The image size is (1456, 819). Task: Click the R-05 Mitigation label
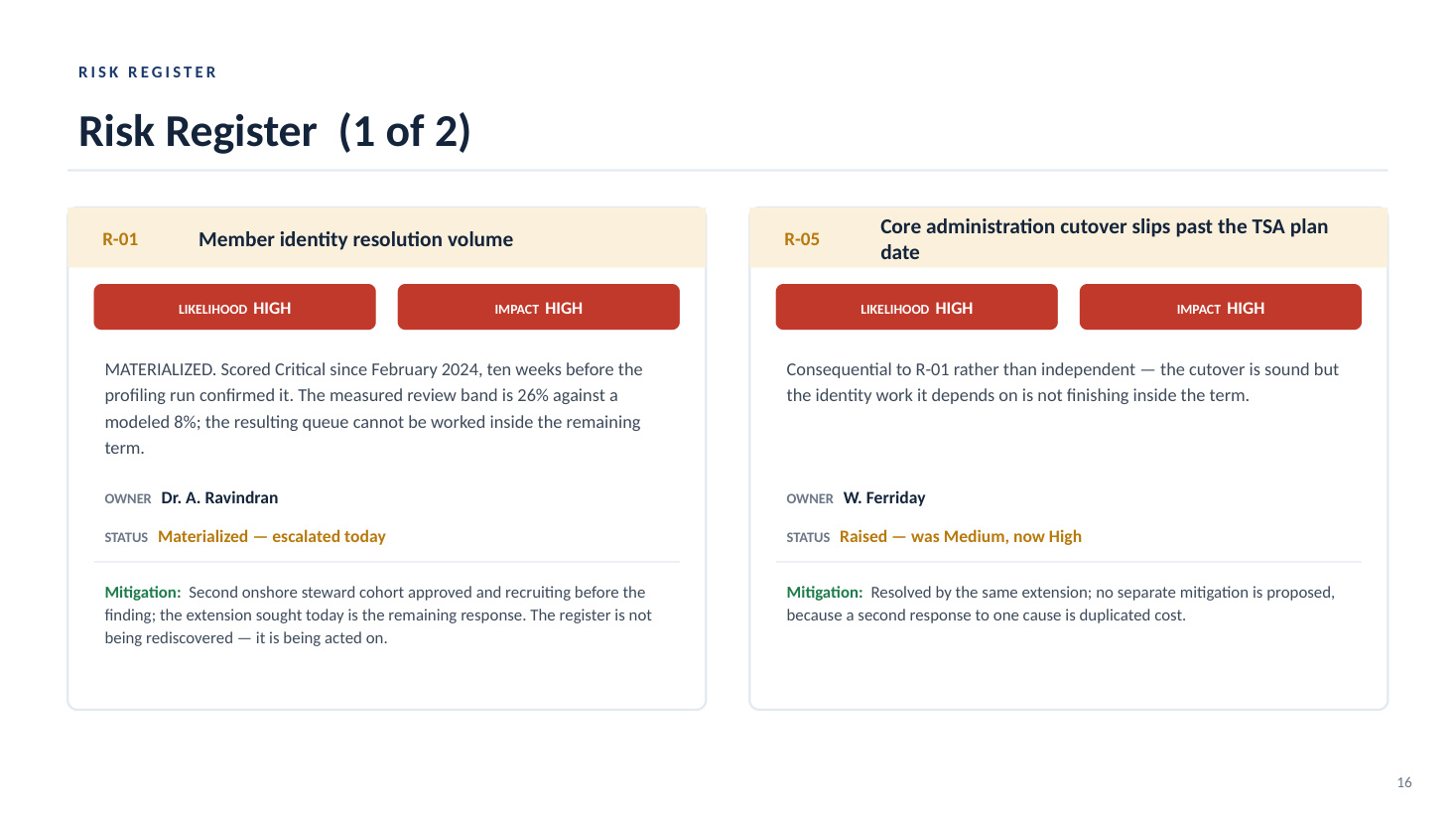(x=825, y=592)
